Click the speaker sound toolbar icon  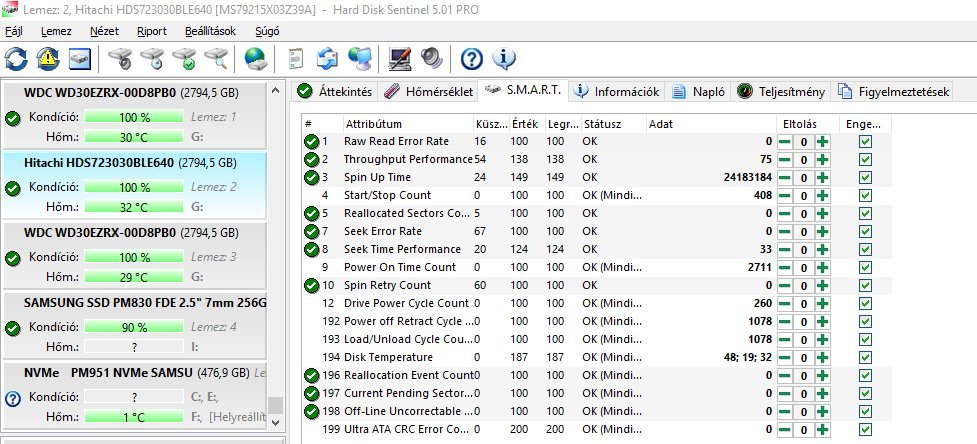point(431,59)
